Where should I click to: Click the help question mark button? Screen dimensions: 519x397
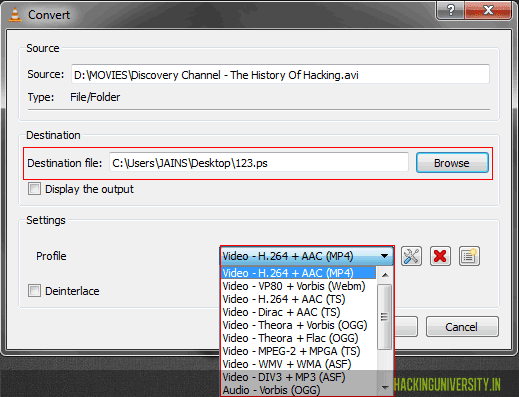click(450, 10)
